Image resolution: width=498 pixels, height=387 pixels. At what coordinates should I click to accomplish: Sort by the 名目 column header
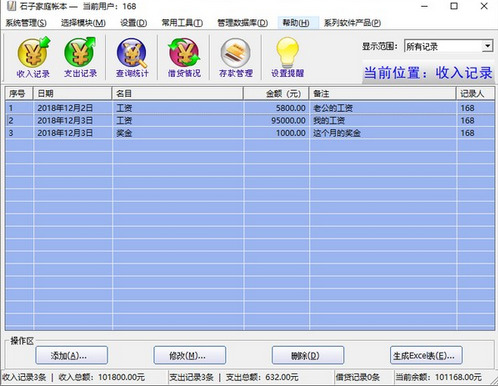pyautogui.click(x=178, y=94)
